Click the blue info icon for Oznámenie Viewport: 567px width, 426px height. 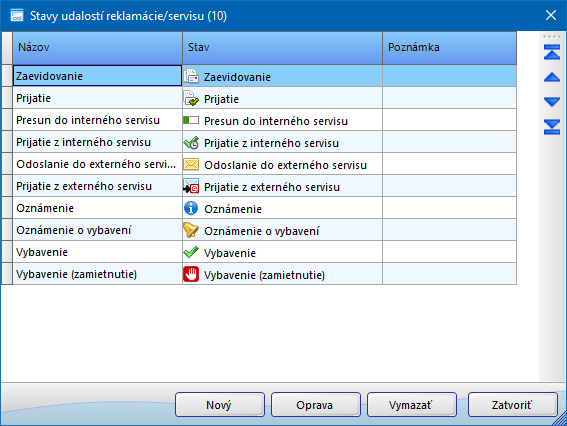pos(191,208)
